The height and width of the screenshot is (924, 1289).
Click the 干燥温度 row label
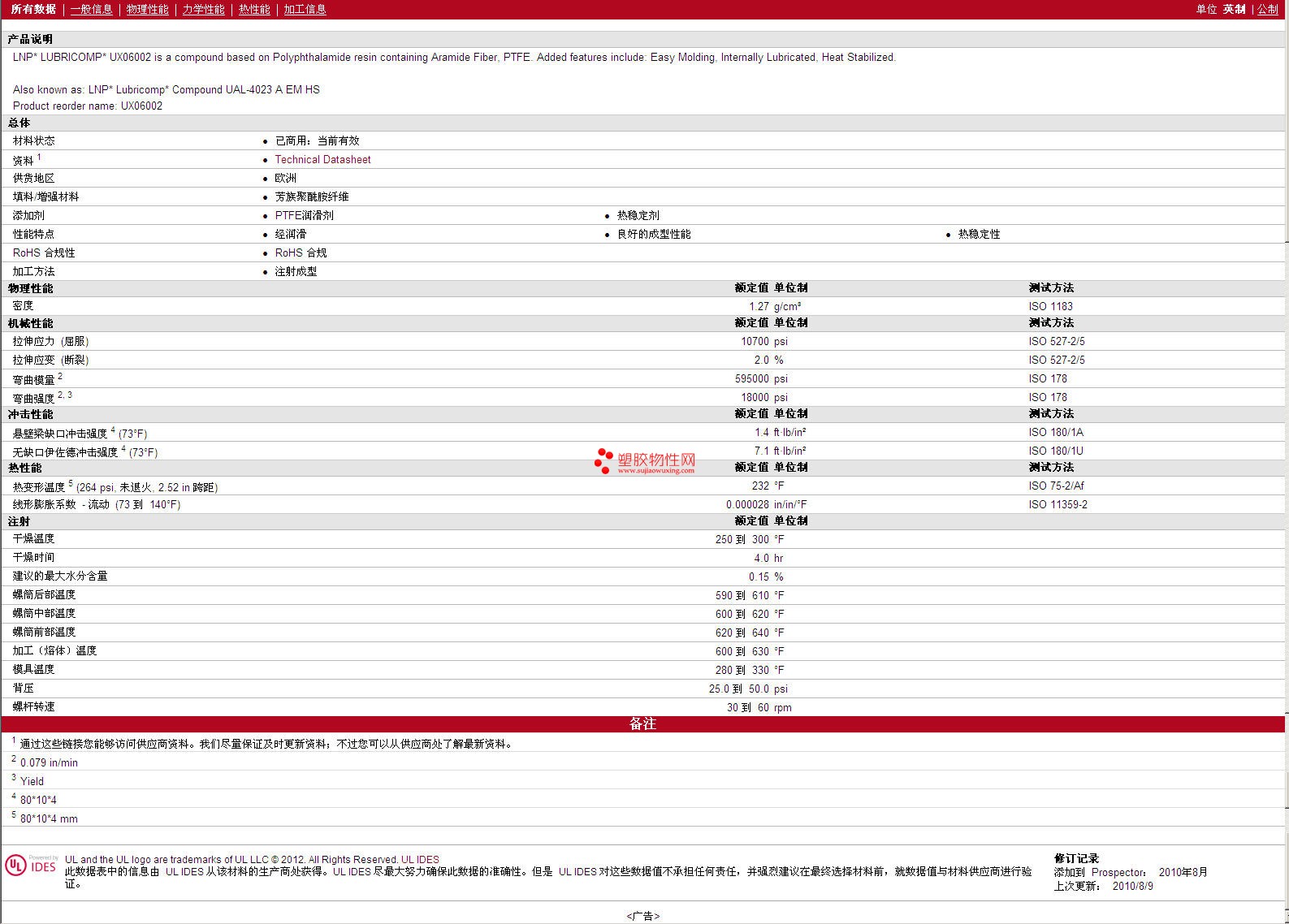point(33,538)
